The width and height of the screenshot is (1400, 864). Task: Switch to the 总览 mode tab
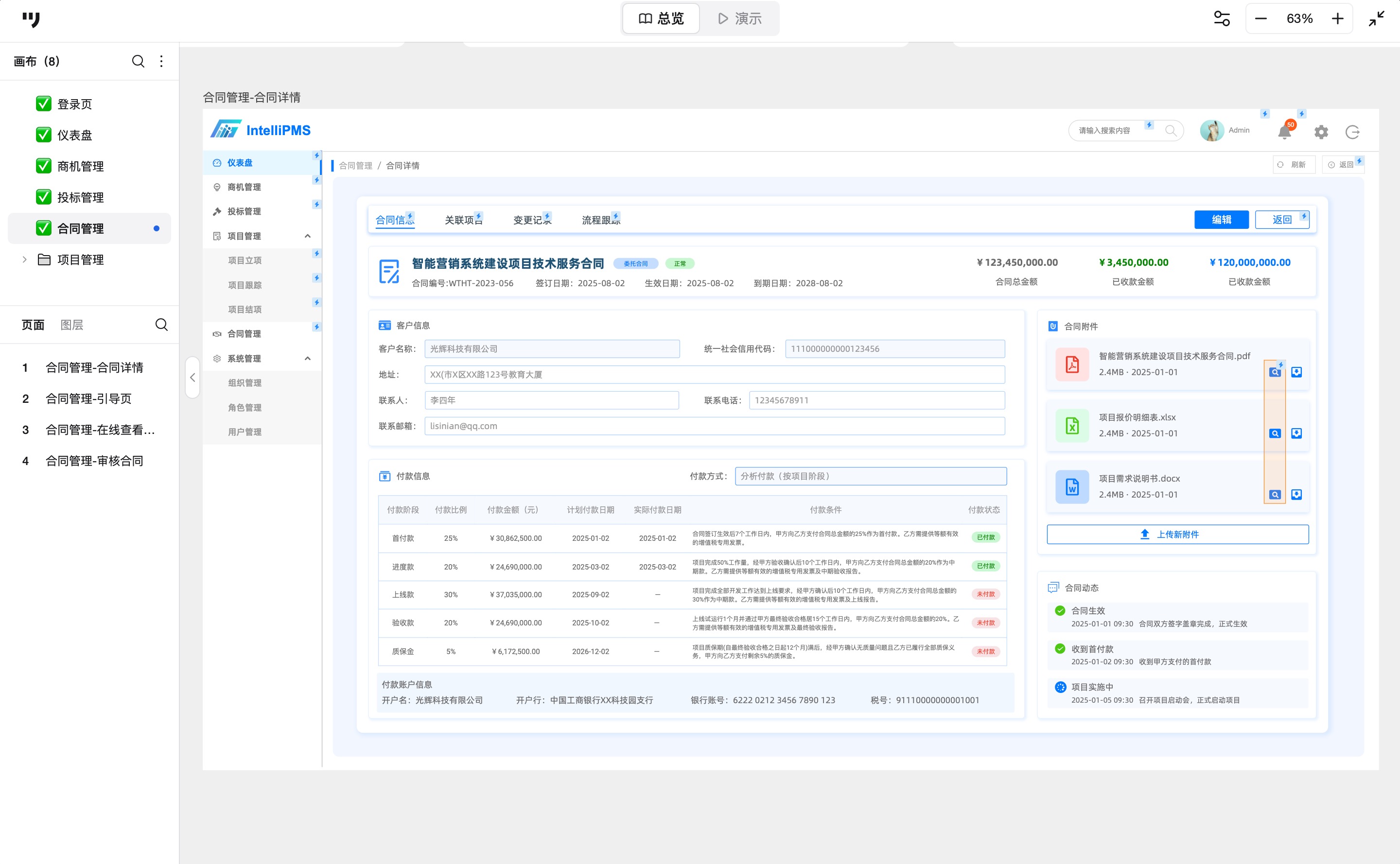[x=661, y=18]
